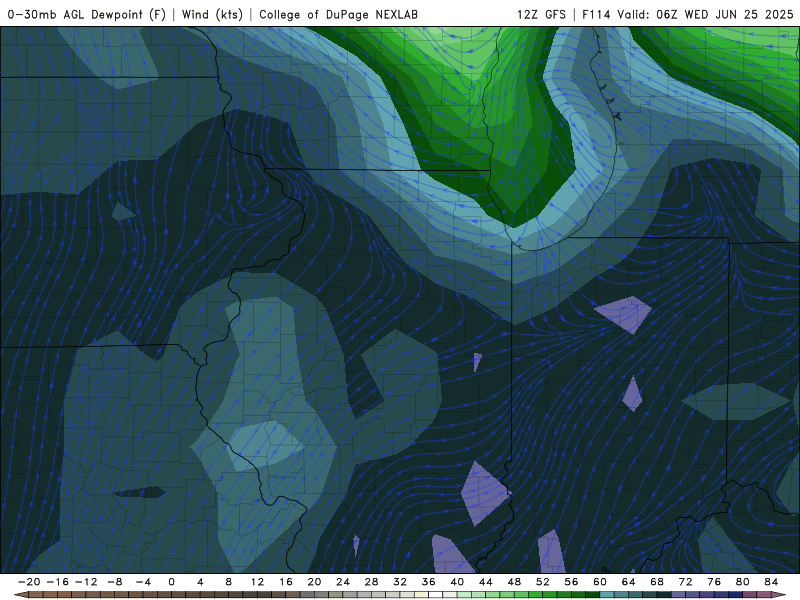Click the 80 label on the color scale
This screenshot has height=600, width=800.
743,582
